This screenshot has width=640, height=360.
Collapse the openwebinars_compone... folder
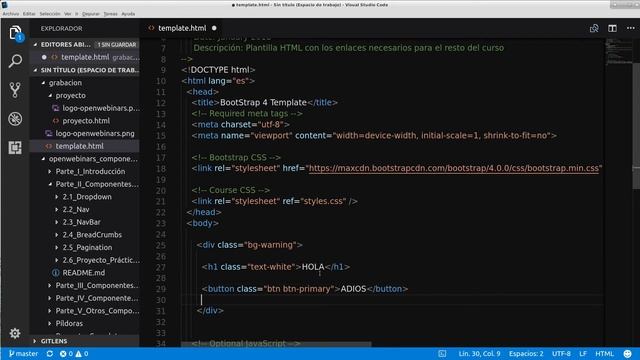coord(43,159)
